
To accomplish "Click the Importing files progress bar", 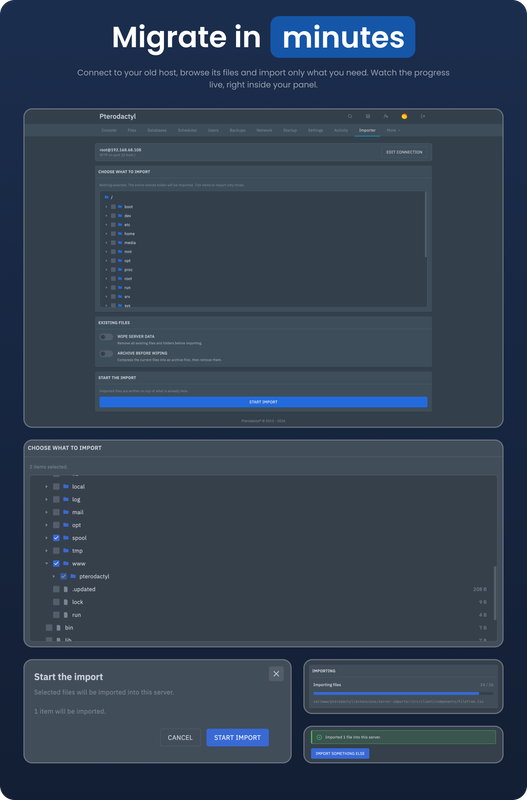I will (x=403, y=693).
